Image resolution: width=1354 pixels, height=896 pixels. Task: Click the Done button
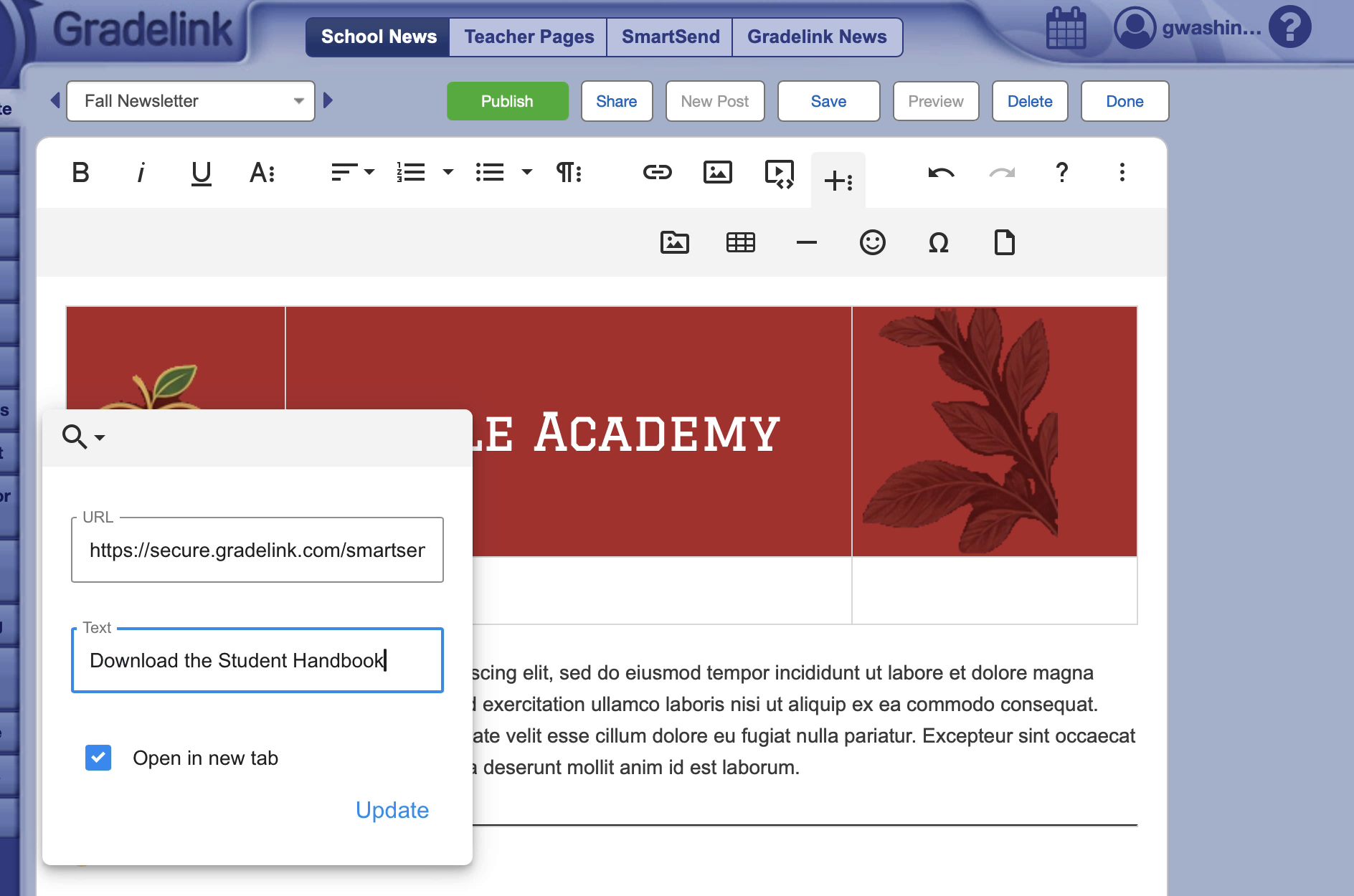1125,101
